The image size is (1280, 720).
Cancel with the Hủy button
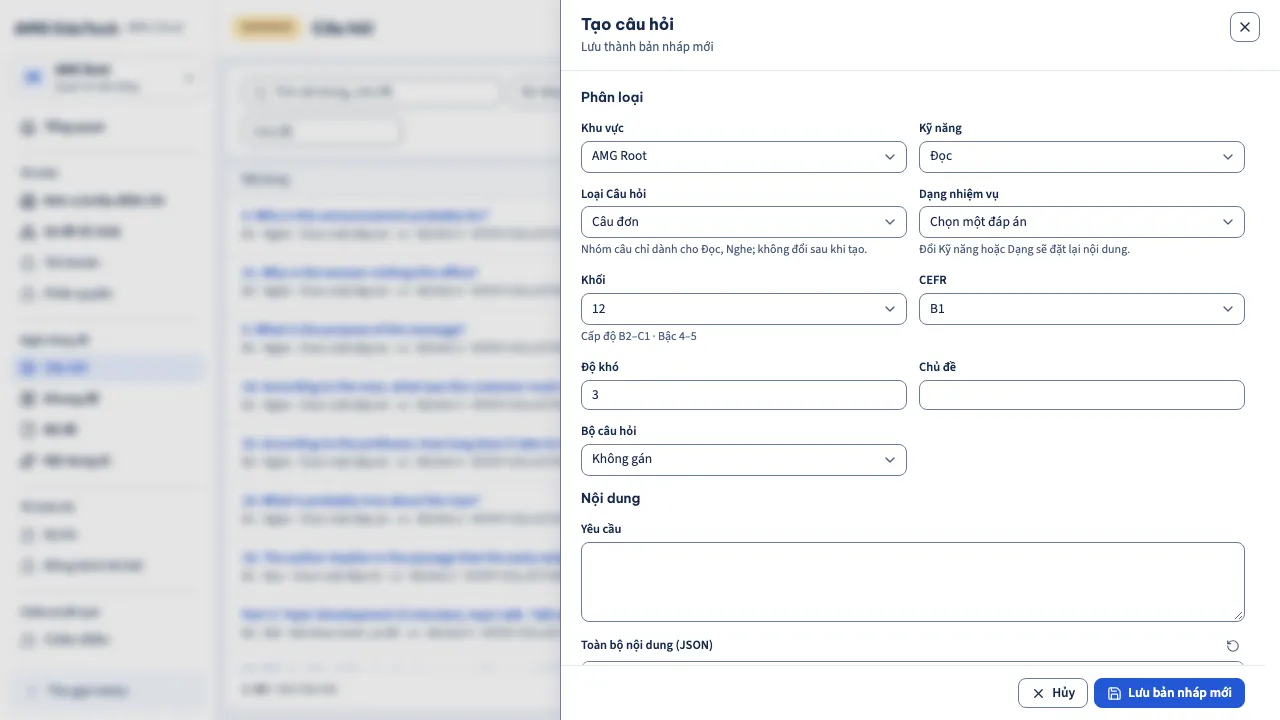(1052, 693)
